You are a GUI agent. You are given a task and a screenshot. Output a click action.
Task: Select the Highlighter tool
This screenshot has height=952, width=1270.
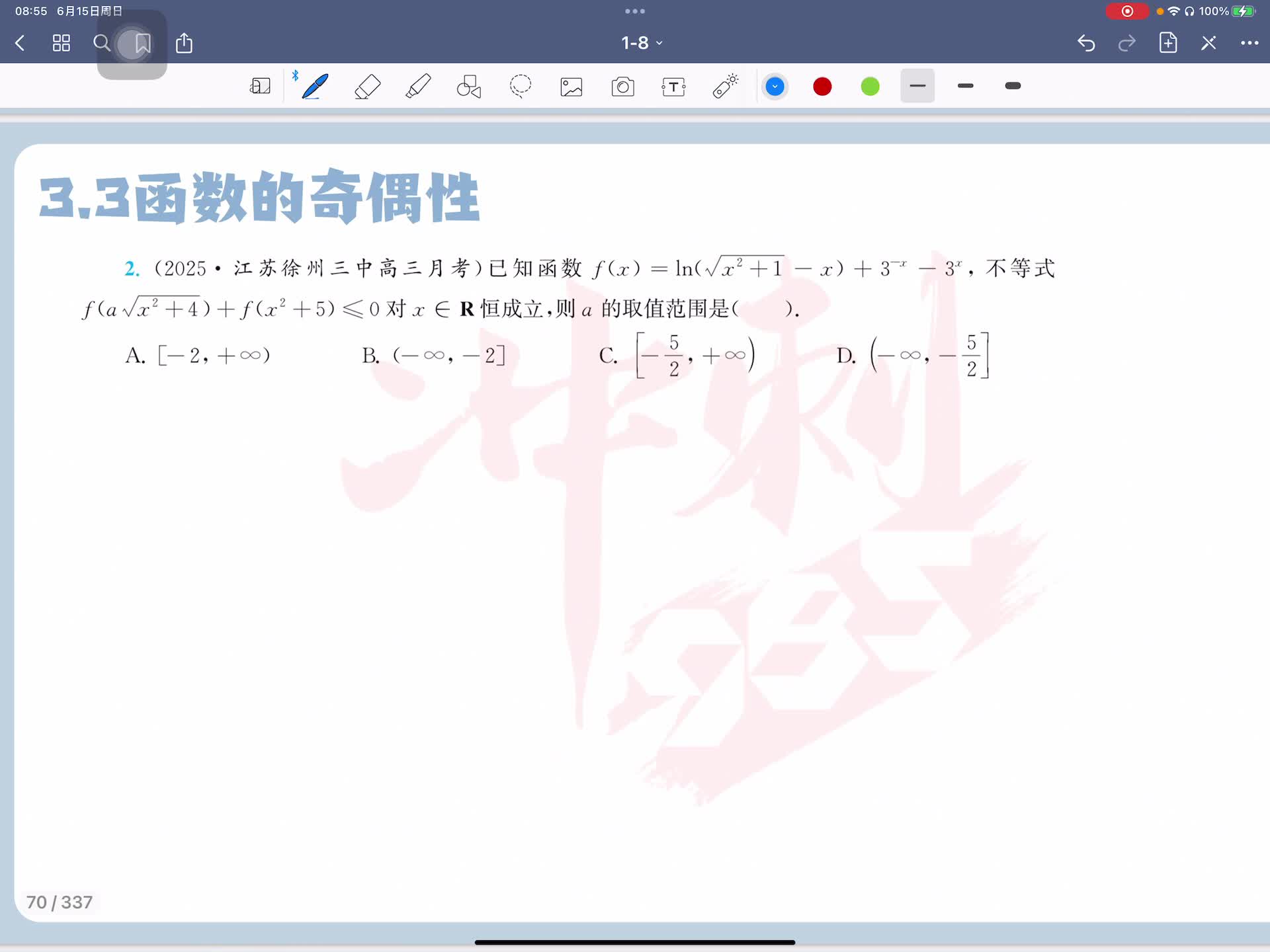[x=418, y=87]
